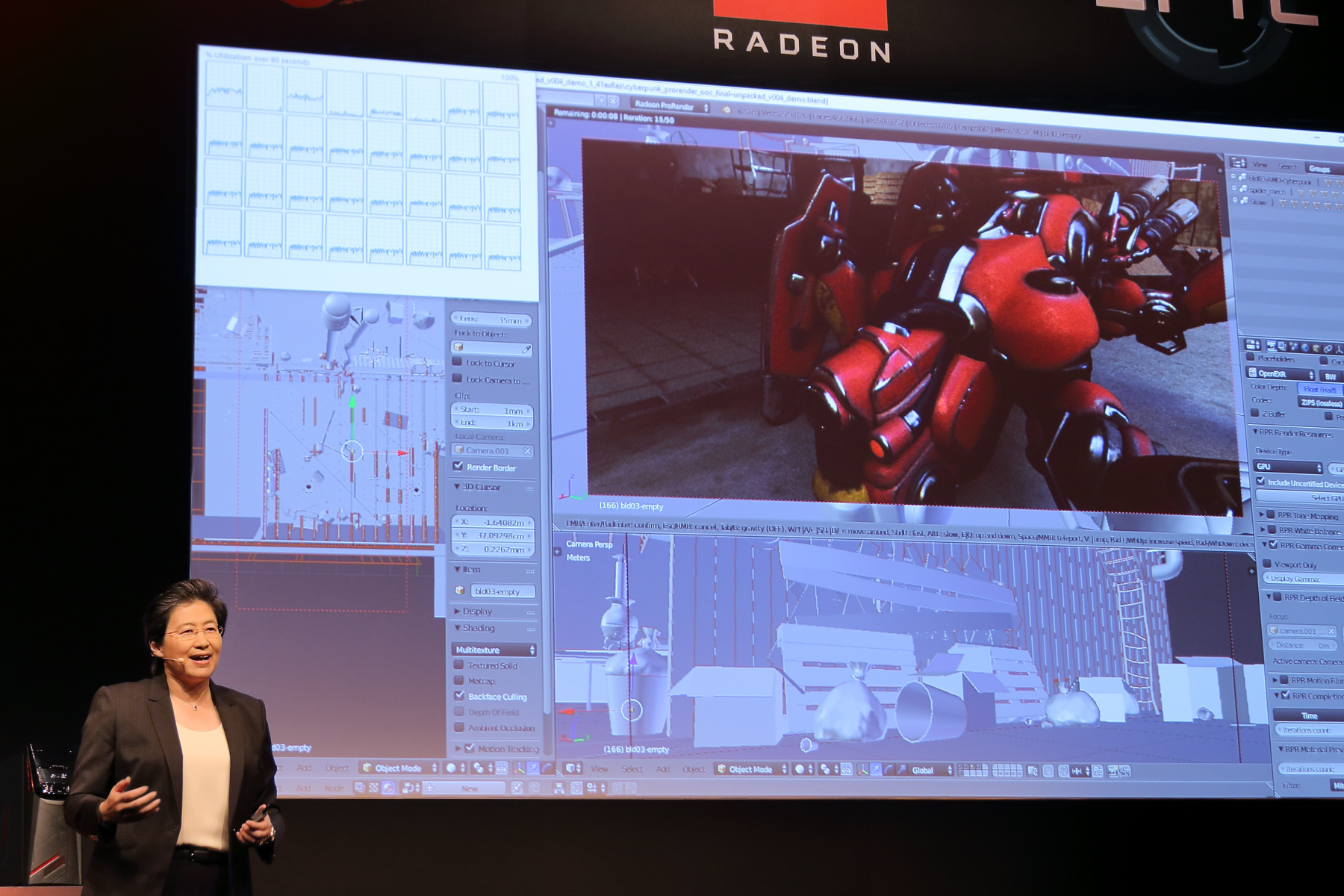Open the Select menu in viewport header
This screenshot has width=1344, height=896.
coord(632,769)
